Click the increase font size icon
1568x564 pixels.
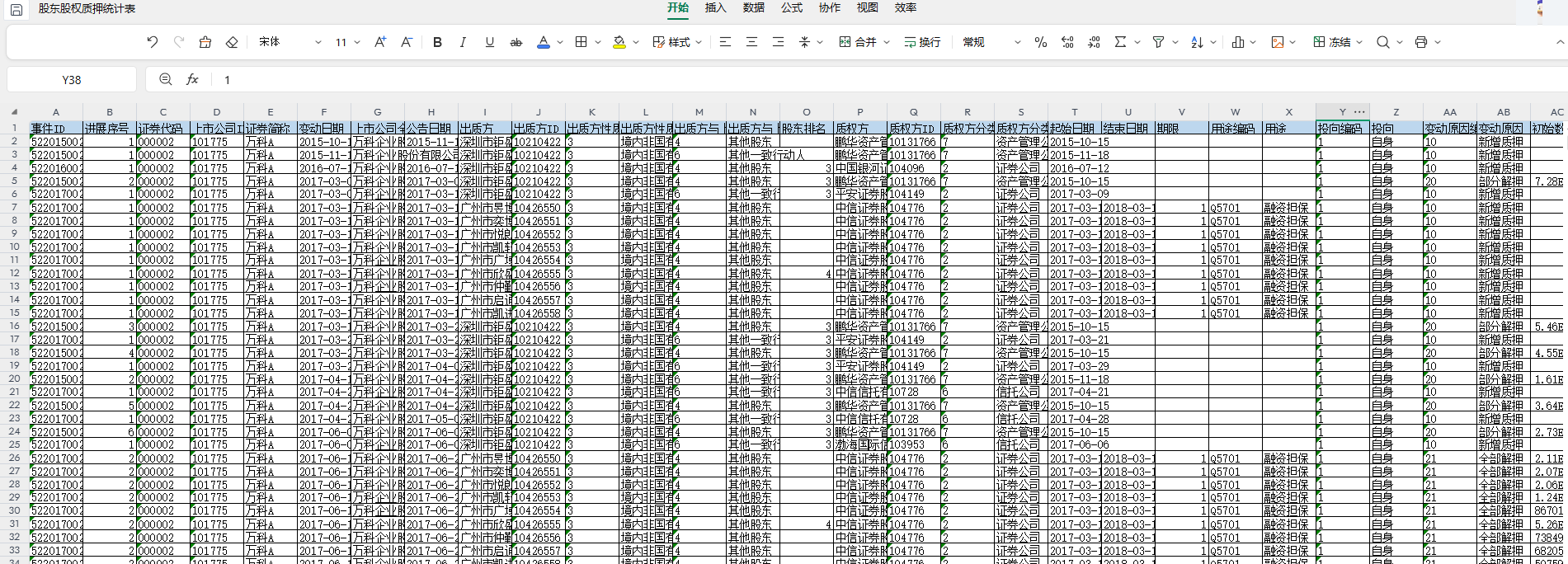tap(379, 42)
